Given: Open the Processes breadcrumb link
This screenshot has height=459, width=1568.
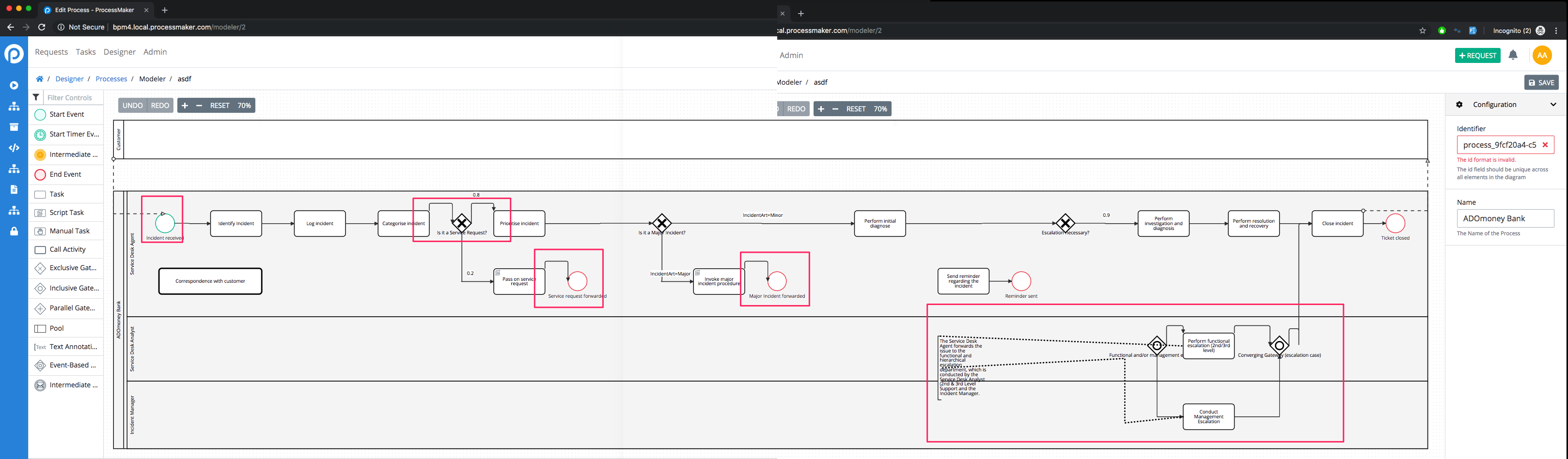Looking at the screenshot, I should [x=111, y=78].
